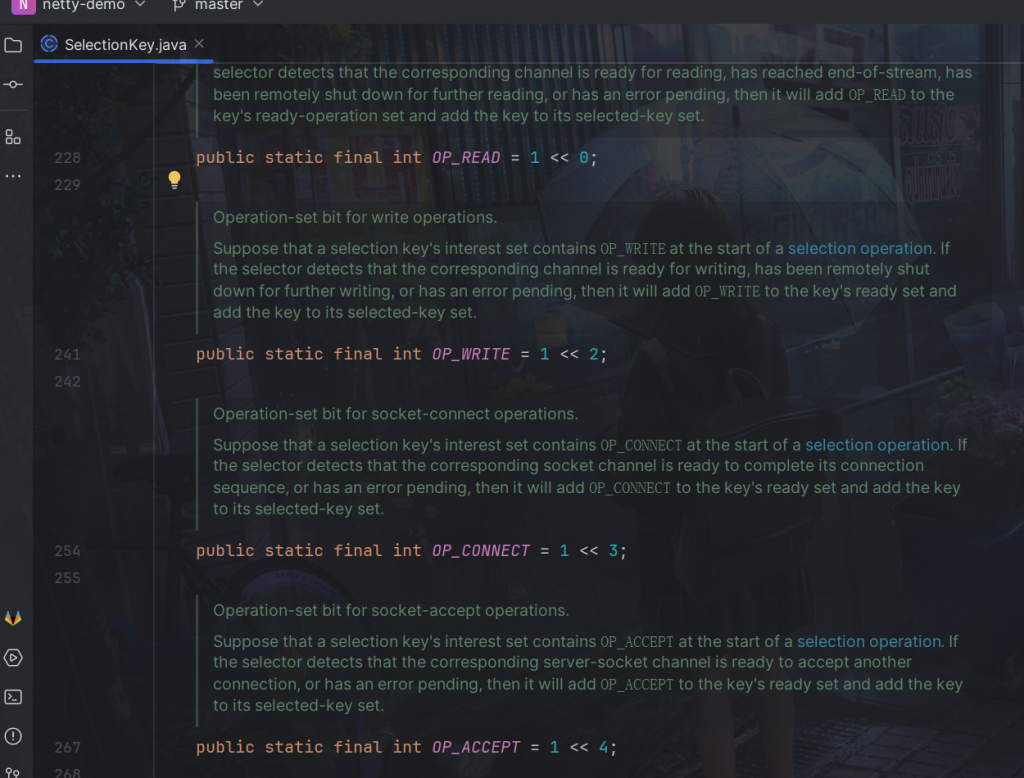Open the Commit tool window

13,84
